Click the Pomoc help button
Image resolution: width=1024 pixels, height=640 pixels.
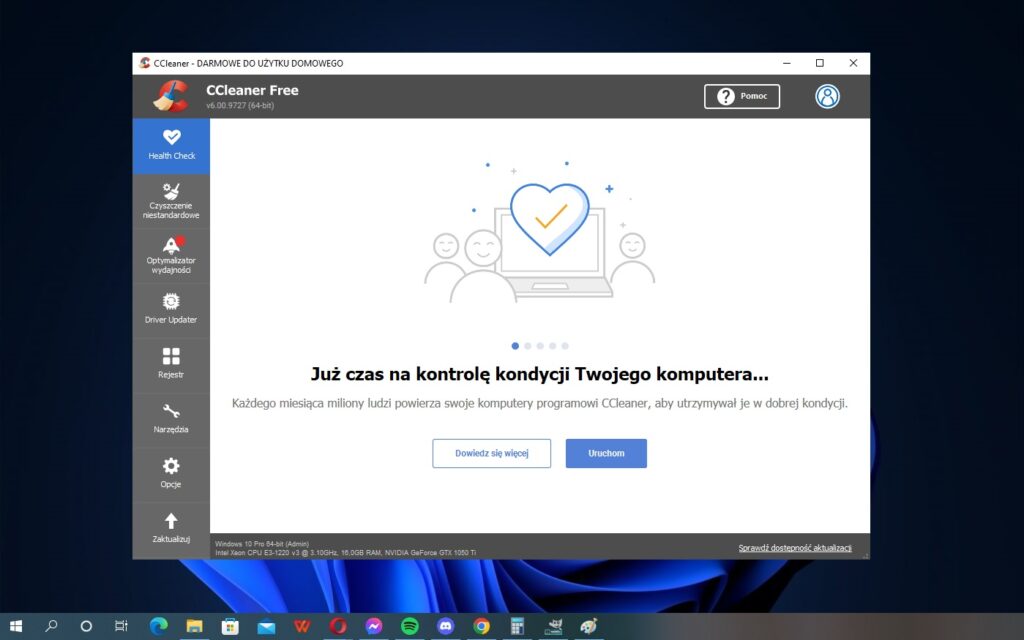[x=742, y=96]
